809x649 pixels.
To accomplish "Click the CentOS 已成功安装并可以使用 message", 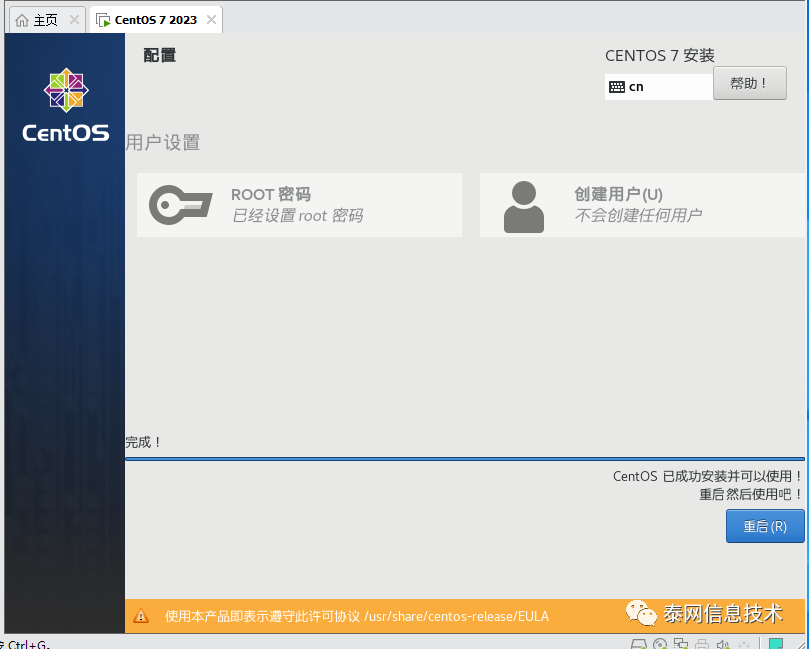I will pos(707,476).
